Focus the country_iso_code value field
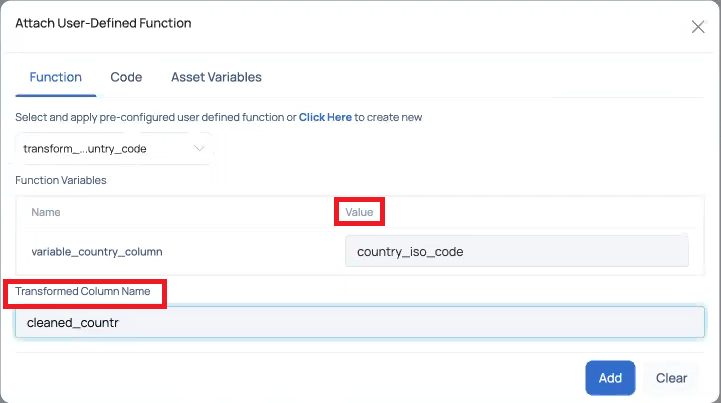 click(516, 251)
